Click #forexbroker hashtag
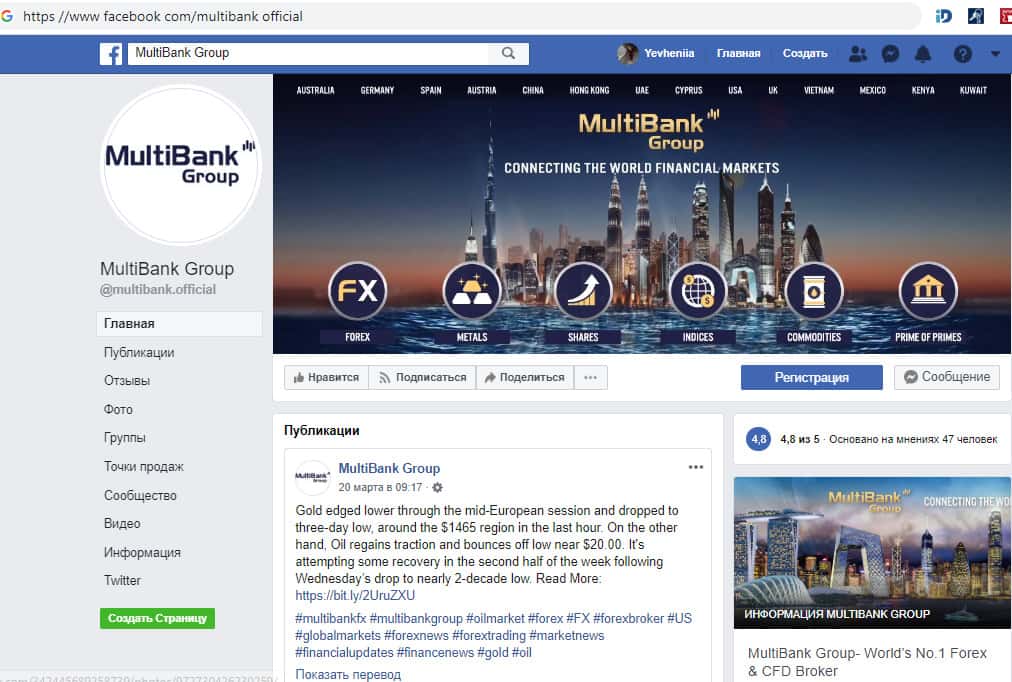 [x=628, y=618]
